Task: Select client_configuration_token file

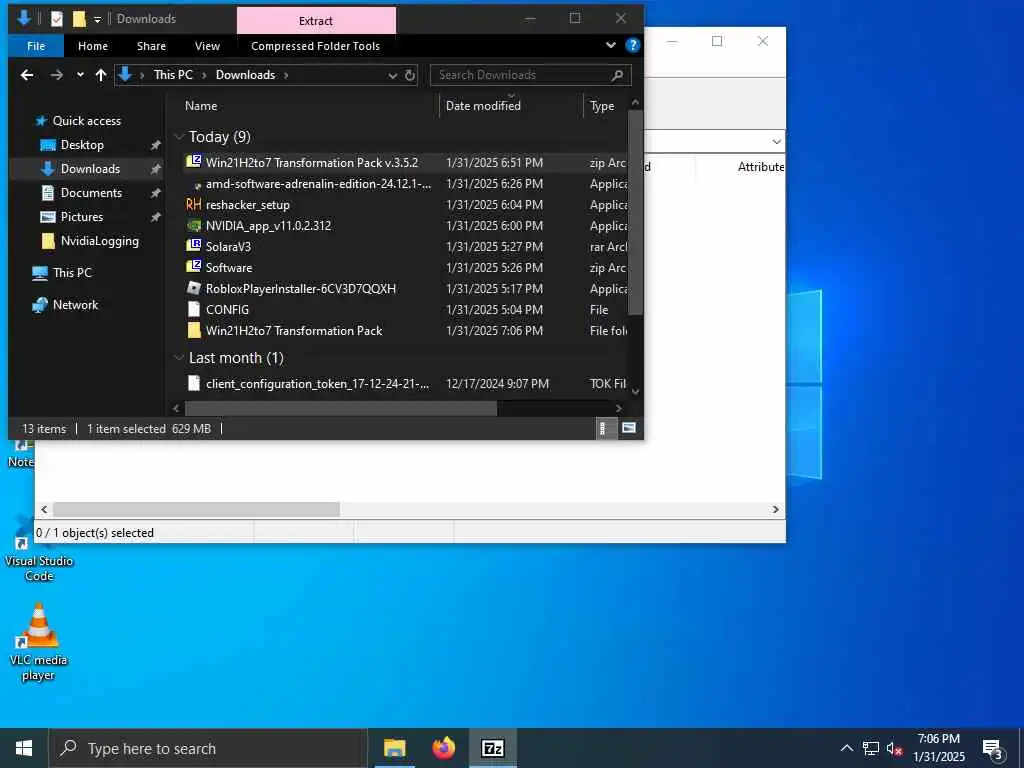Action: (318, 384)
